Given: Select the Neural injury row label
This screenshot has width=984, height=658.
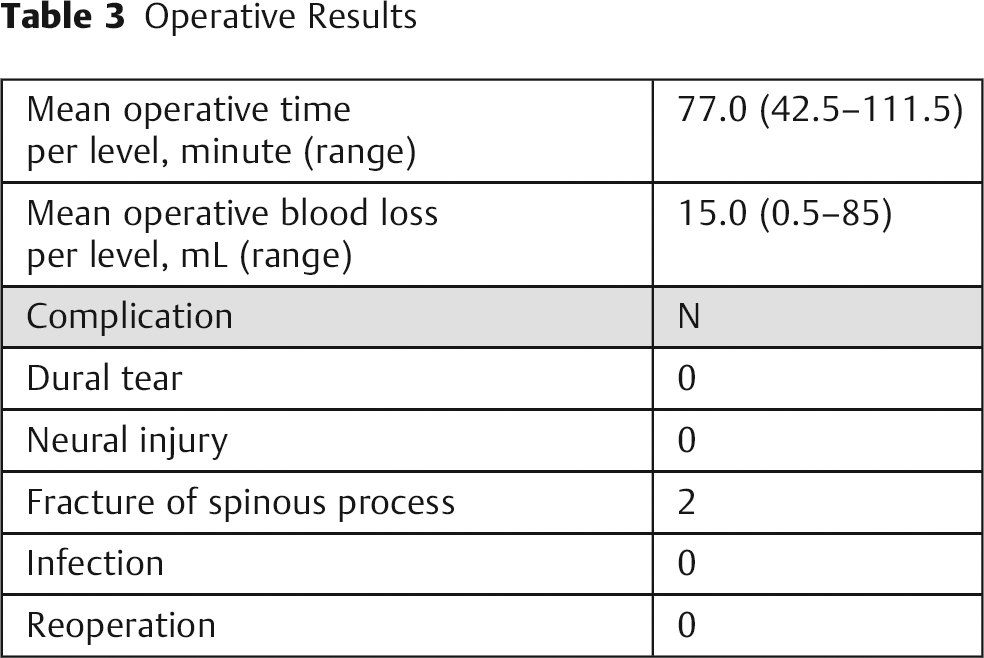Looking at the screenshot, I should (127, 441).
